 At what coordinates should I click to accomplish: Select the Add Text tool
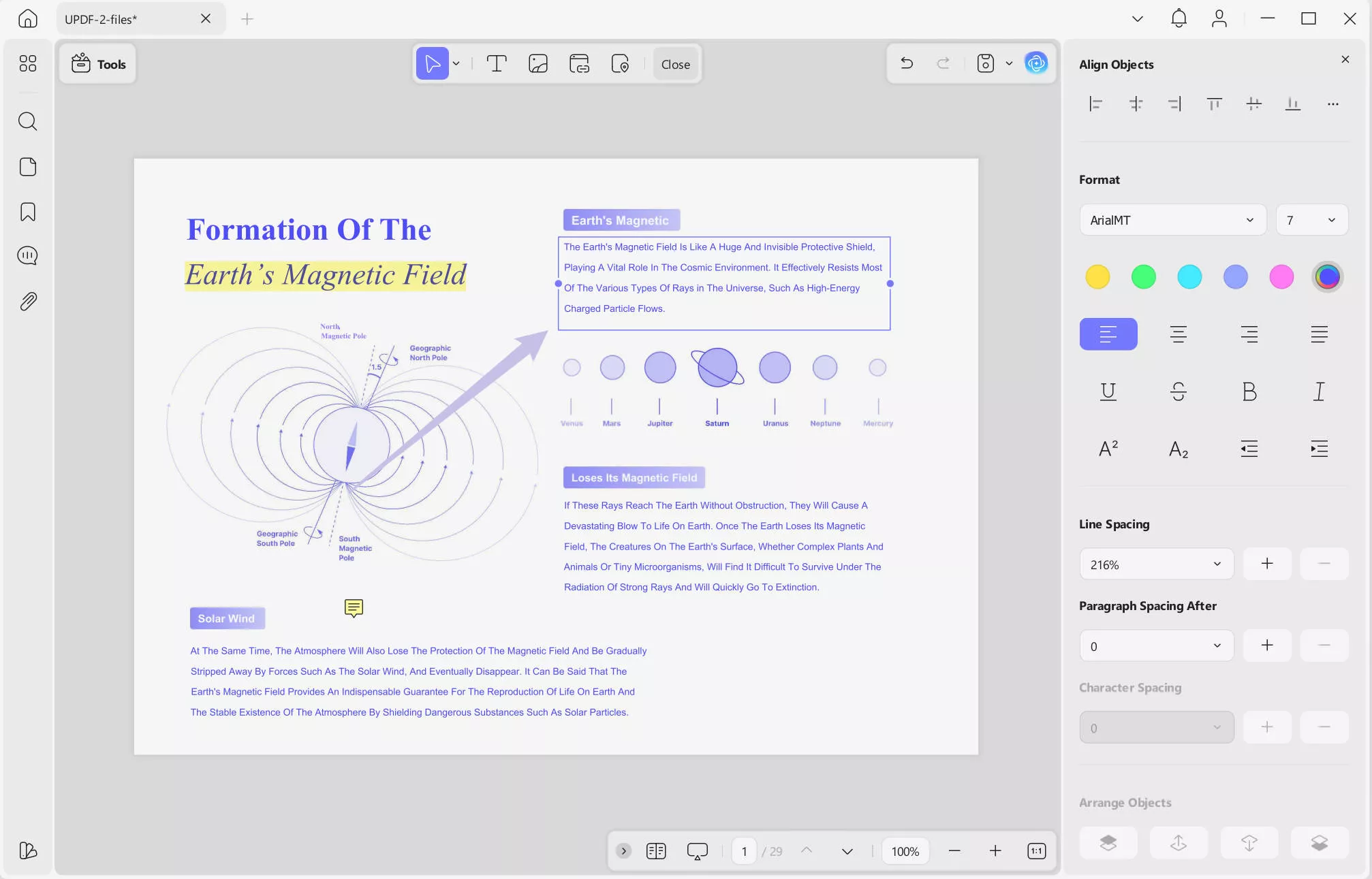coord(497,64)
